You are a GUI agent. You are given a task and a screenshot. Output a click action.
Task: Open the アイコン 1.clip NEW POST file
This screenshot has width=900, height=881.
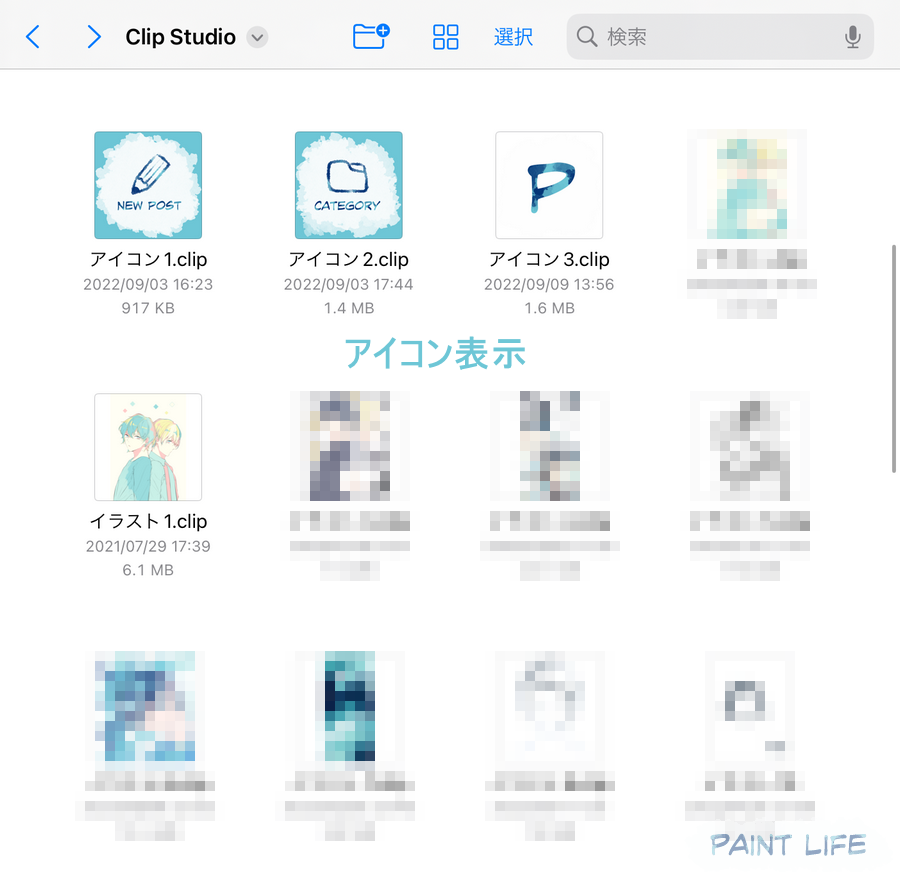click(148, 184)
